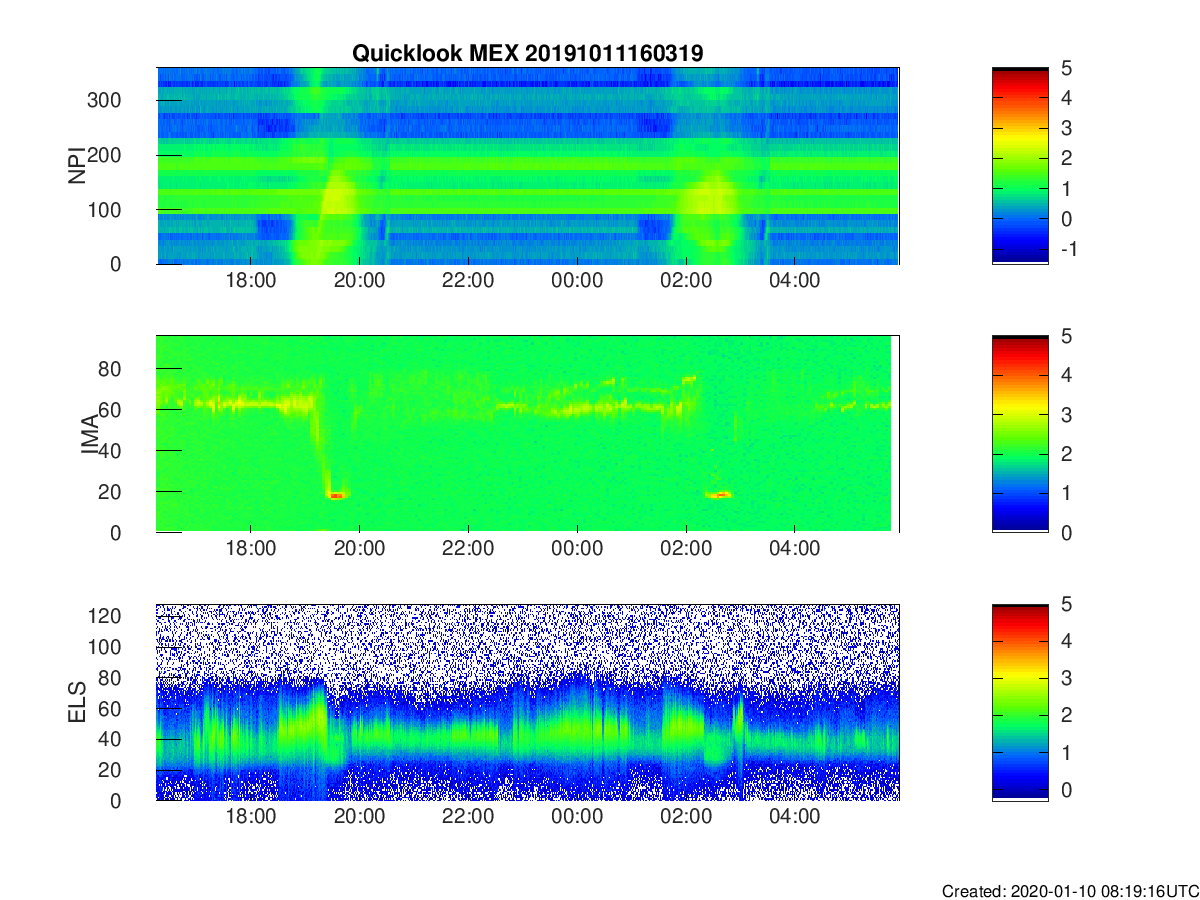Click the 18:00 tick label of the NPI panel
This screenshot has height=900, width=1200.
click(251, 281)
